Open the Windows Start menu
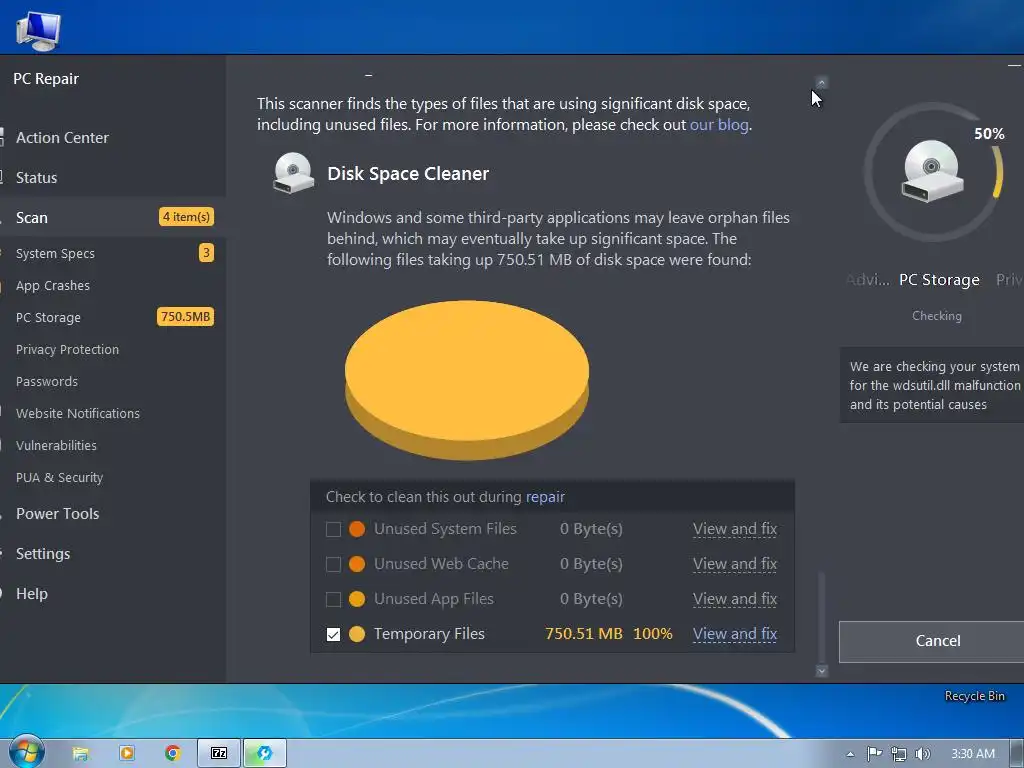 25,752
